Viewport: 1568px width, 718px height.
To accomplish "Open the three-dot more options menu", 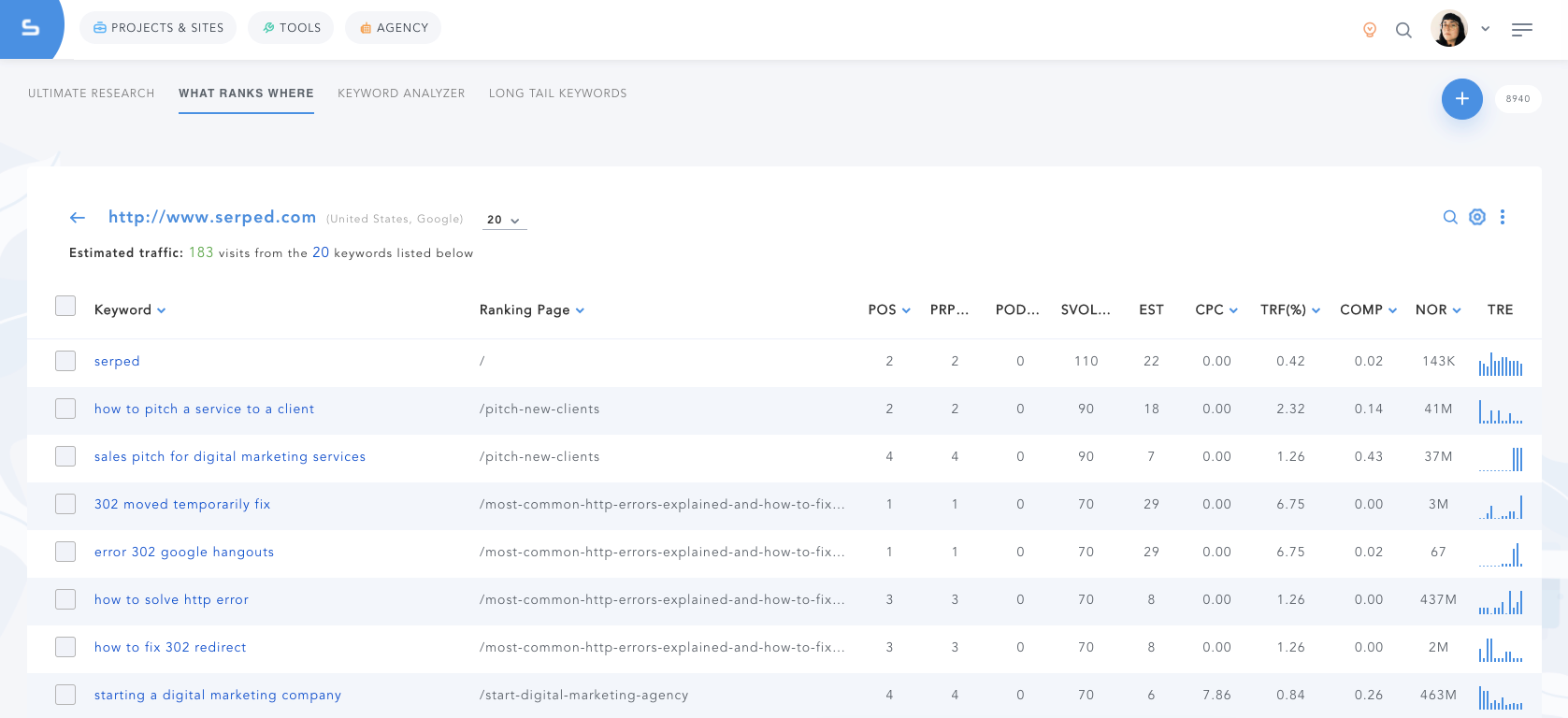I will coord(1503,217).
